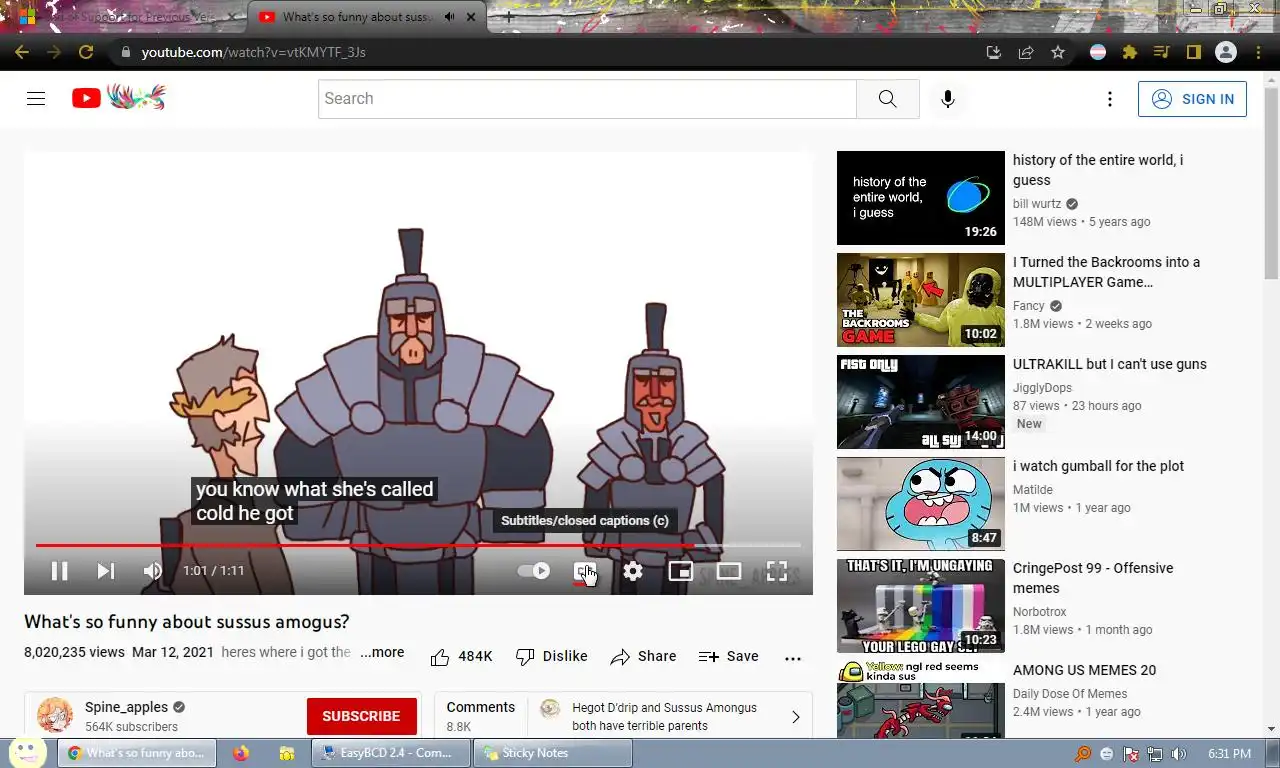Open the Spine_apples channel name link
The width and height of the screenshot is (1280, 768).
coord(126,707)
